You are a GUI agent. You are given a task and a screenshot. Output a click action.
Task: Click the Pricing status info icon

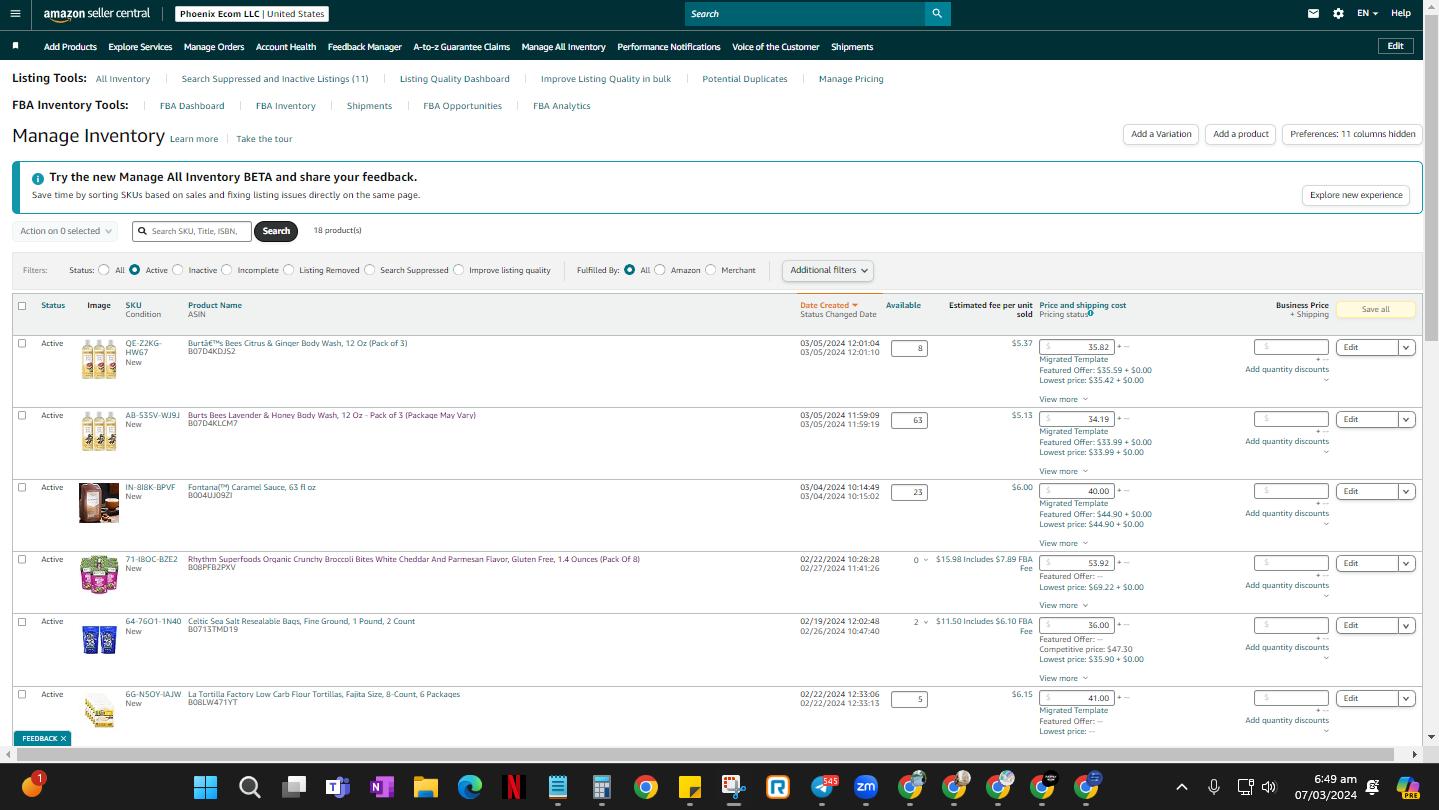point(1090,313)
